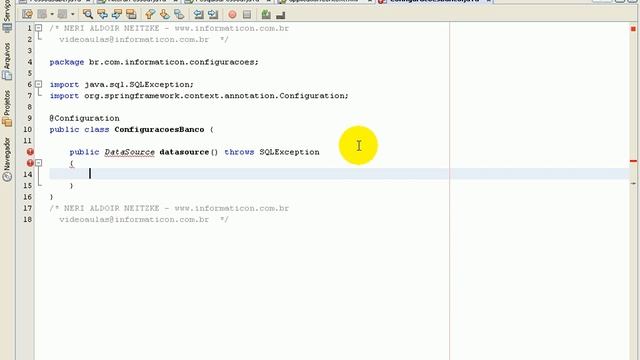
Task: Click the datasource method name
Action: tap(184, 152)
